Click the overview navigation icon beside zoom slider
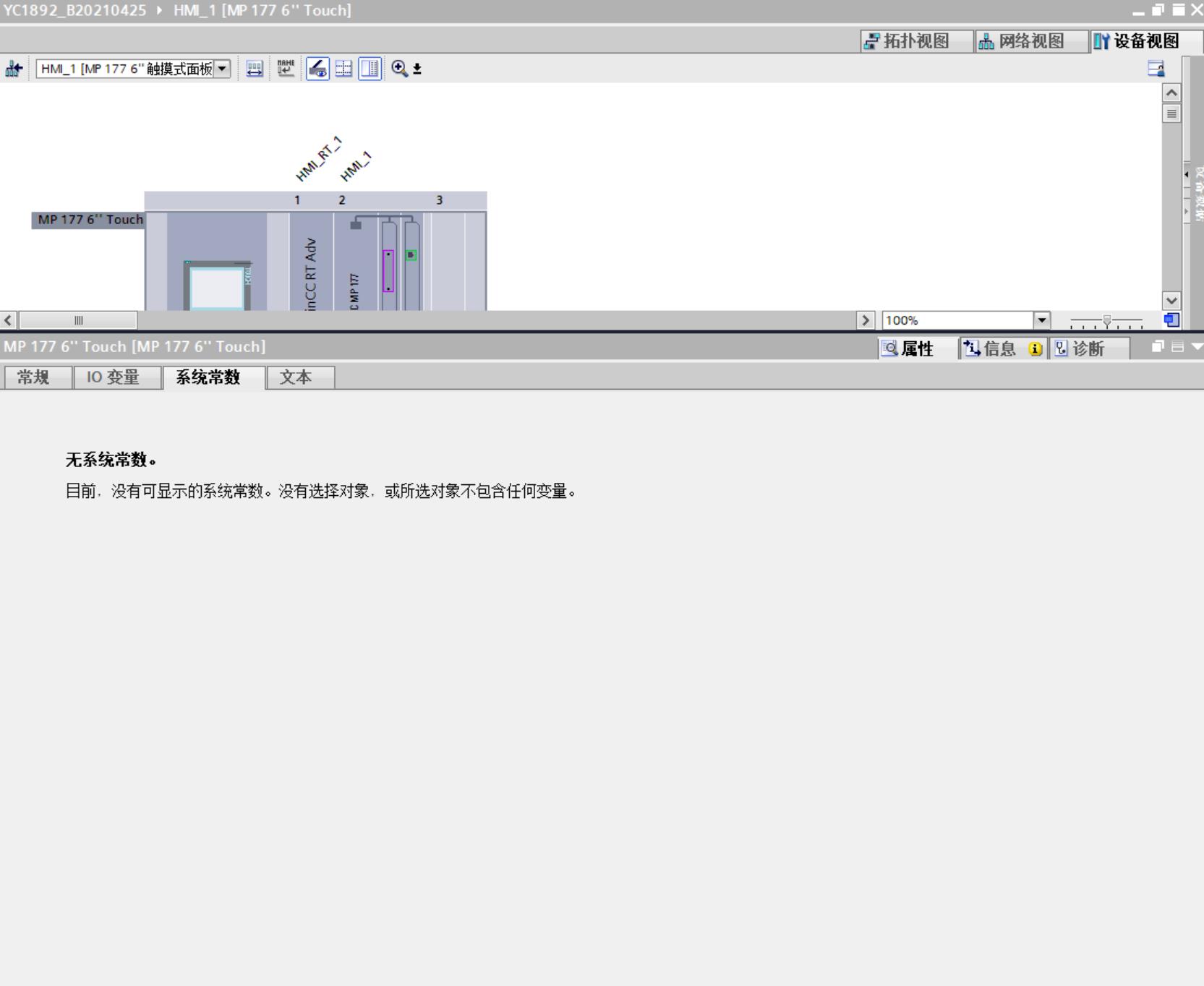This screenshot has width=1204, height=986. (x=1171, y=320)
